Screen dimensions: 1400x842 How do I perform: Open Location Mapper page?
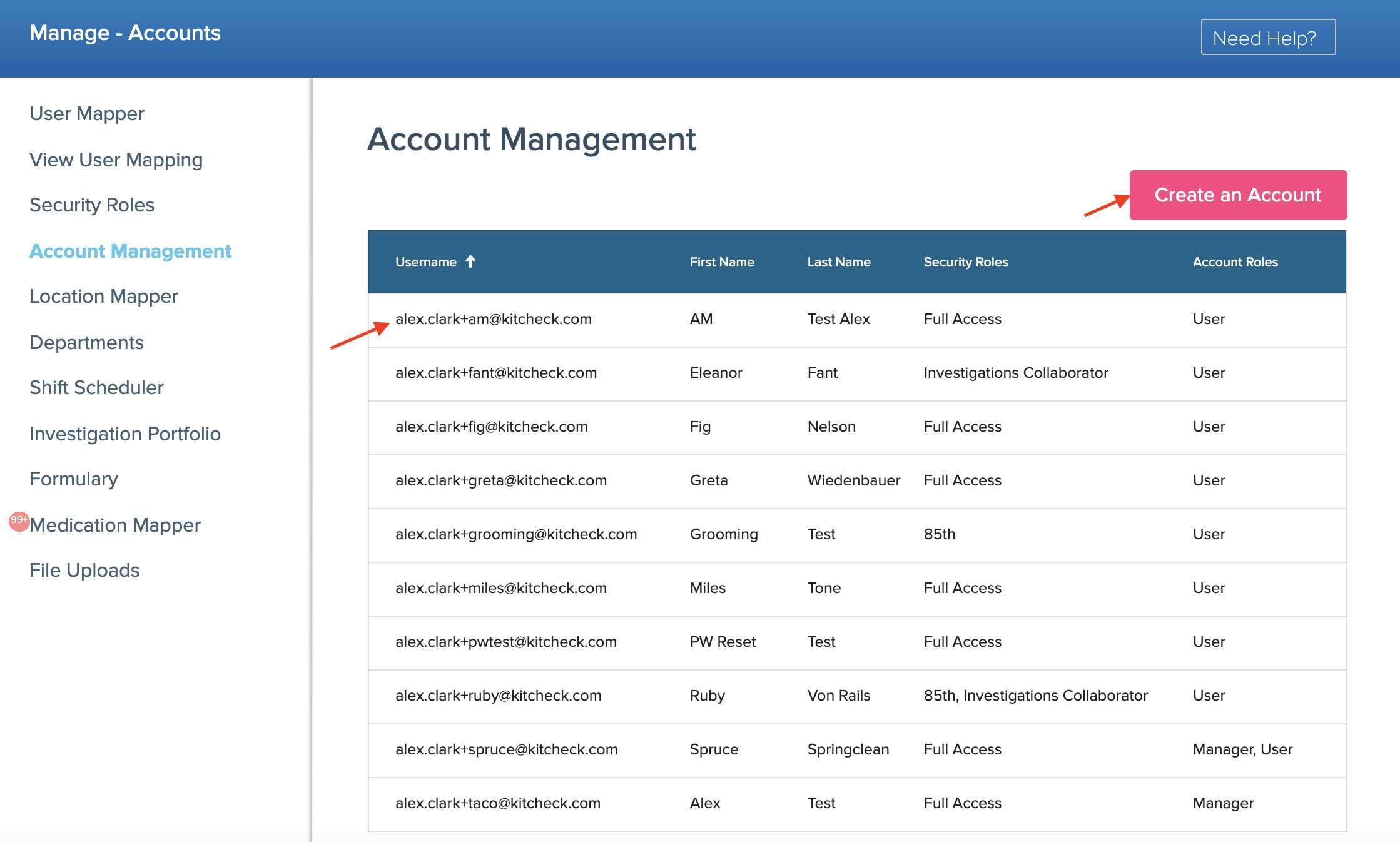pos(103,297)
